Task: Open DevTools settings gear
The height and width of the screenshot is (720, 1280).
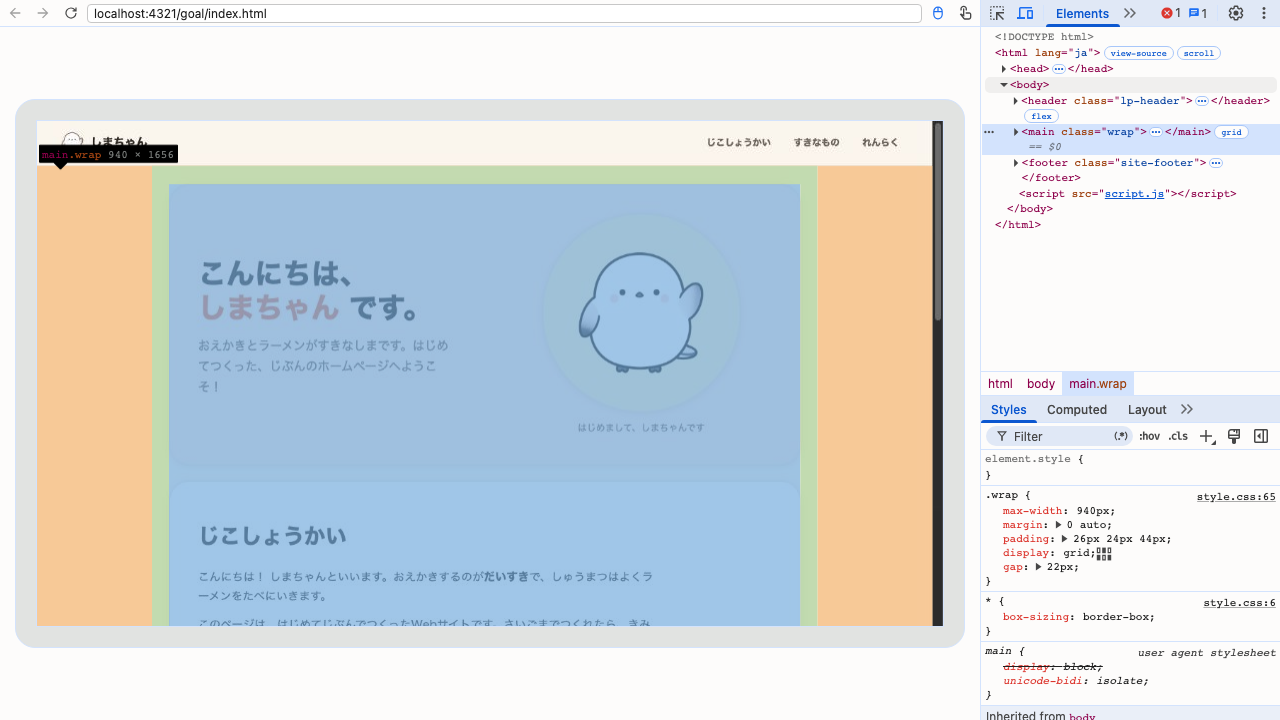Action: click(x=1236, y=13)
